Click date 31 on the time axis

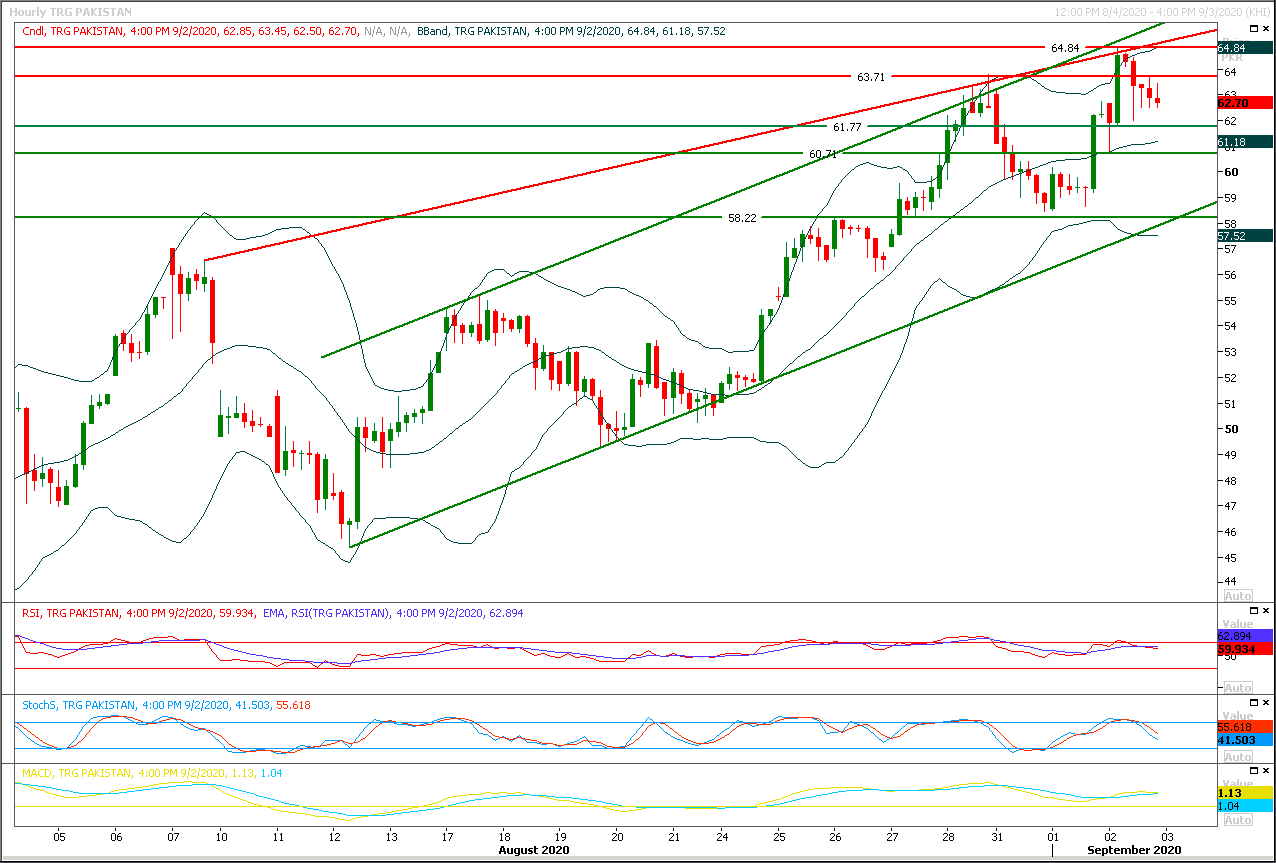coord(997,836)
